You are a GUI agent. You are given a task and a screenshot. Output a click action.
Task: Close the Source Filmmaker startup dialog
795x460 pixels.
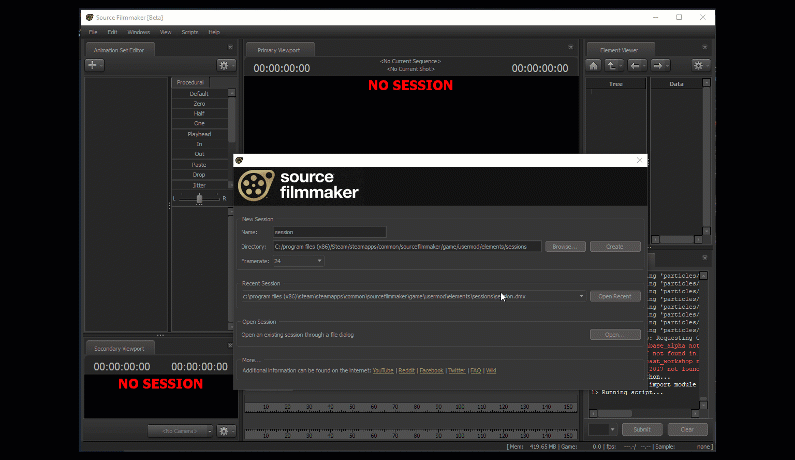coord(639,160)
